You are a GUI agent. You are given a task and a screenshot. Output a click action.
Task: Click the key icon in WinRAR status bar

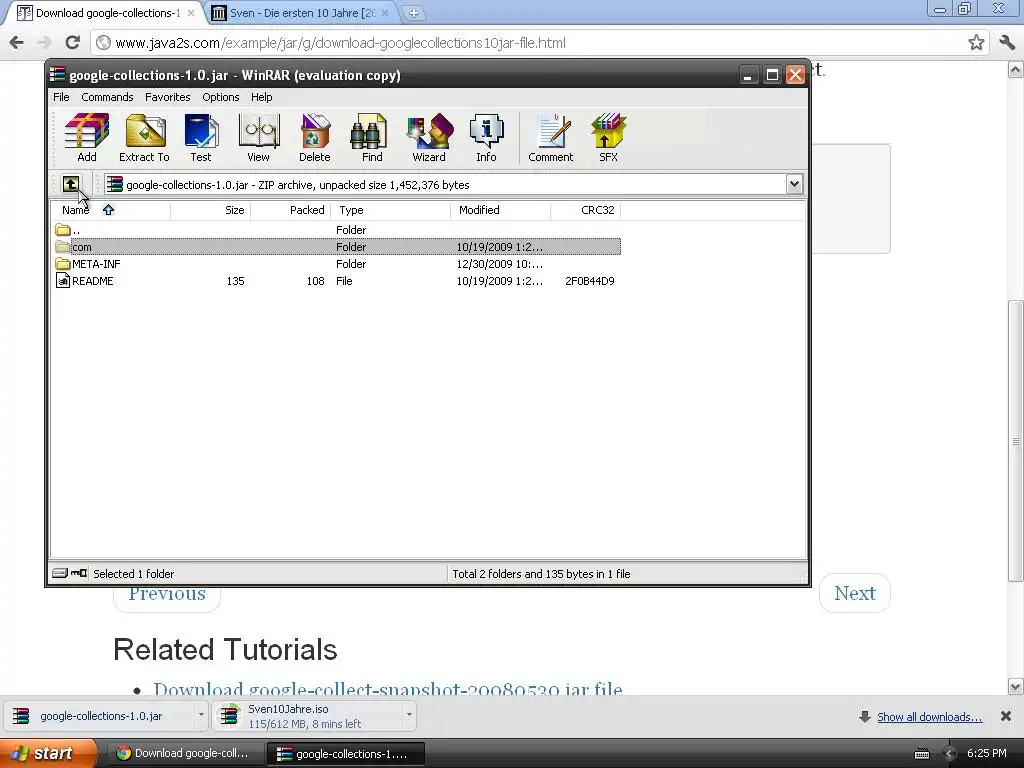[x=79, y=573]
